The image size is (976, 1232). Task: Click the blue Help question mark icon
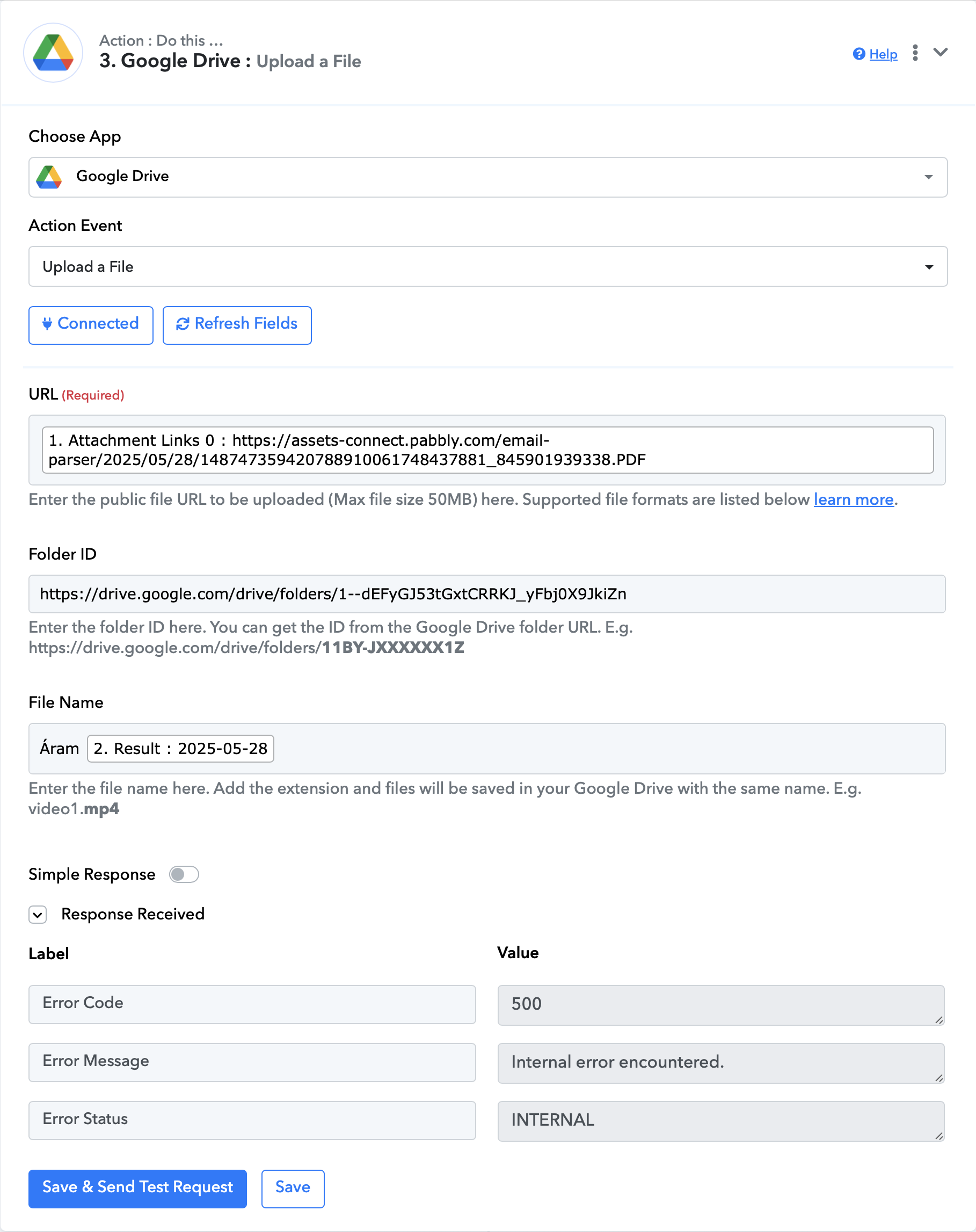858,54
